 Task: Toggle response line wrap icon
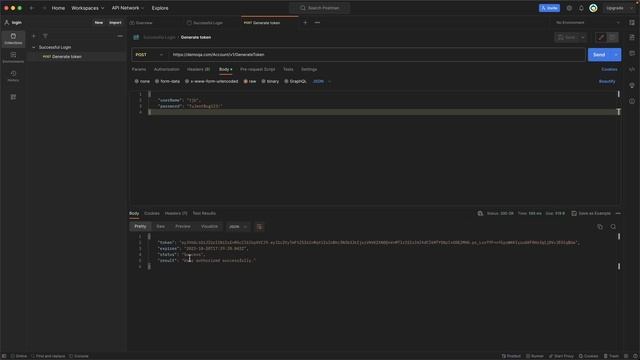click(259, 227)
